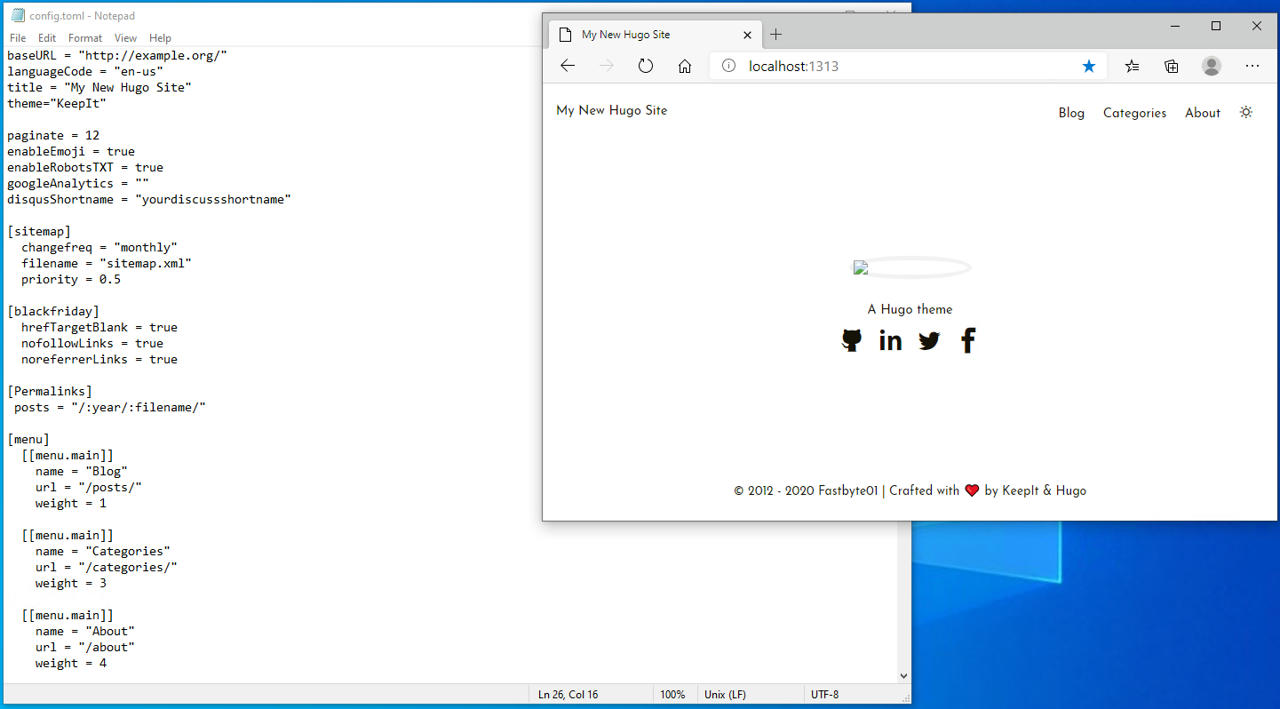Open a new browser tab
1280x709 pixels.
pyautogui.click(x=776, y=34)
